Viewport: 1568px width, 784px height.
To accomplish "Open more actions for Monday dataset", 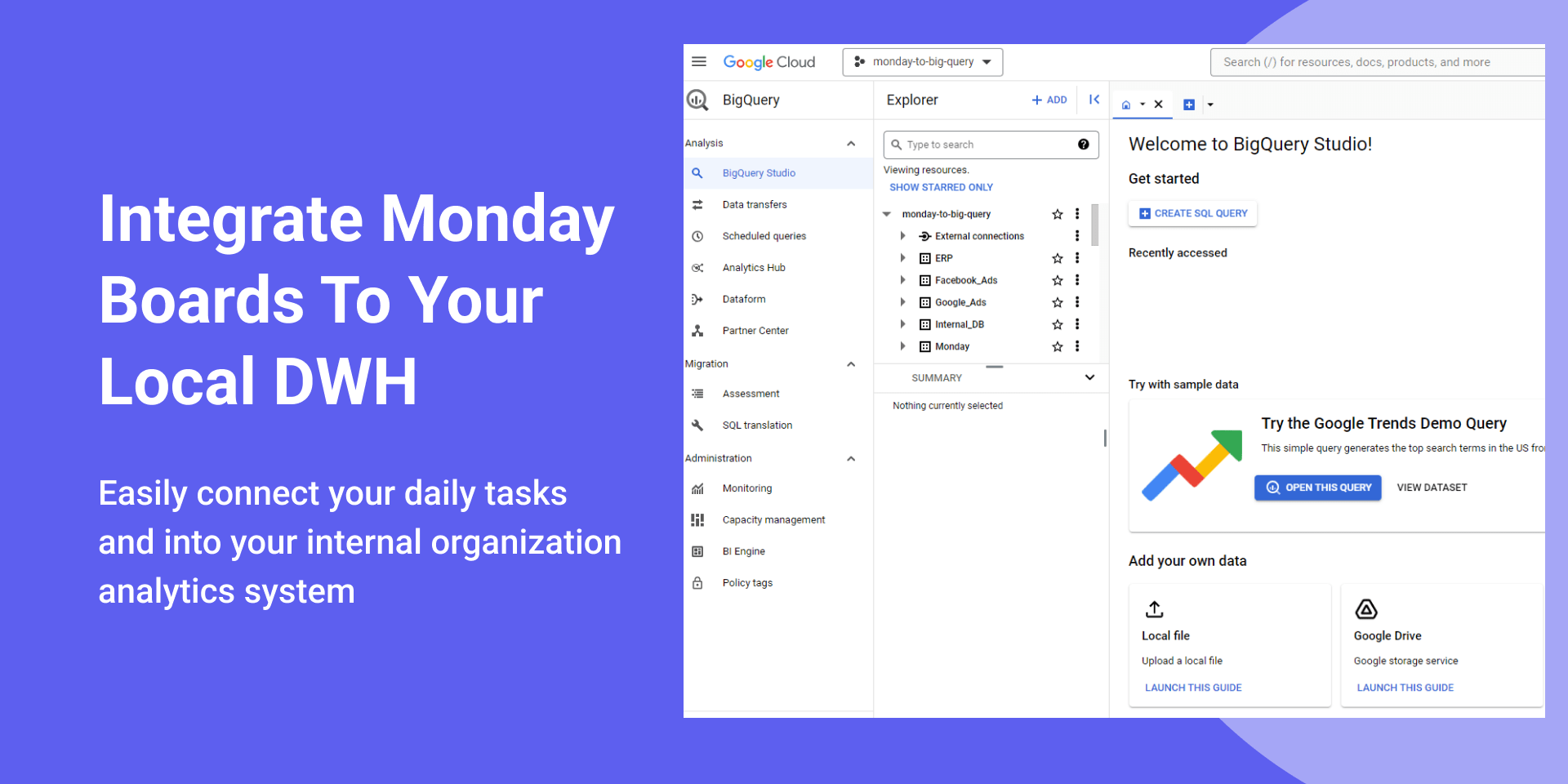I will coord(1077,346).
